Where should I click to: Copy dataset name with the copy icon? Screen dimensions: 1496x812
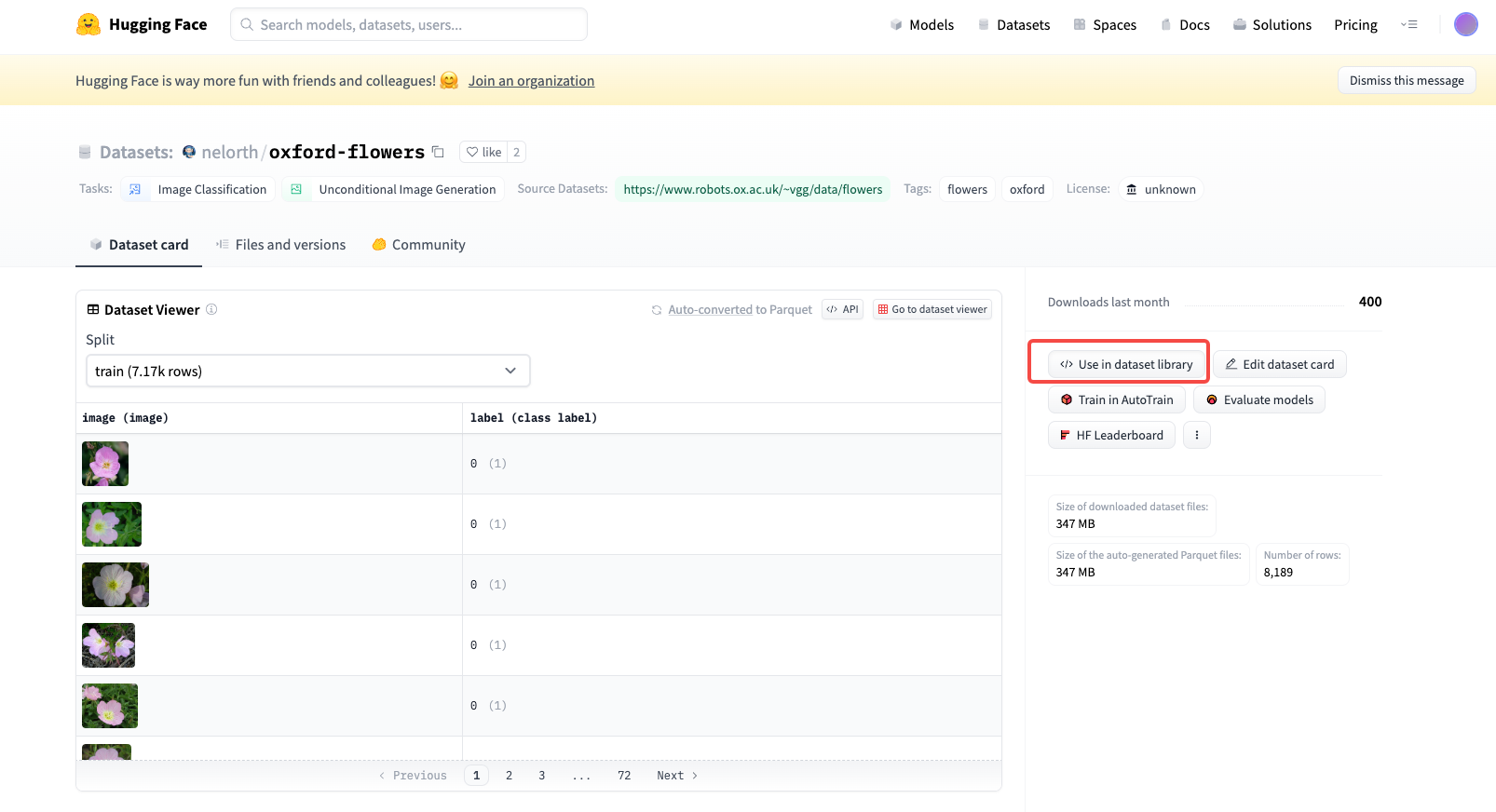pyautogui.click(x=438, y=152)
